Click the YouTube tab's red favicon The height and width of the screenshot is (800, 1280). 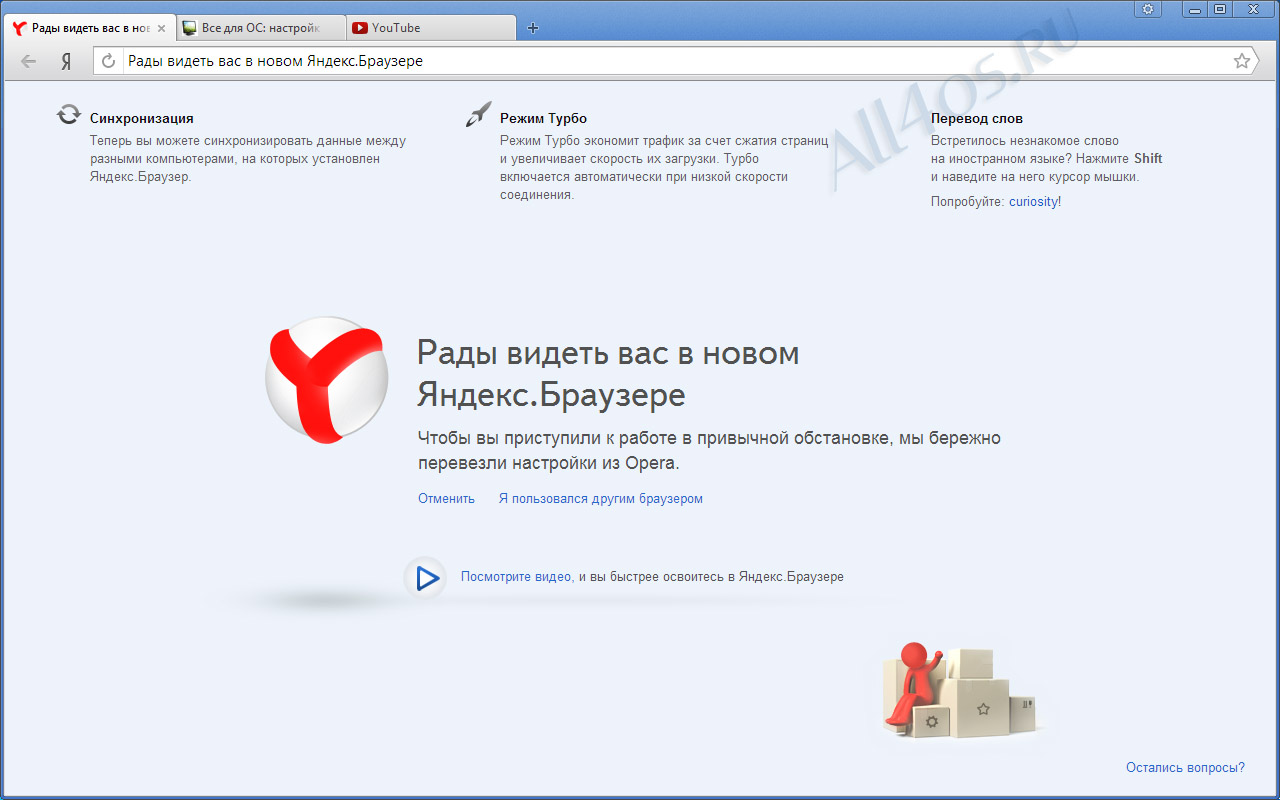pyautogui.click(x=360, y=28)
